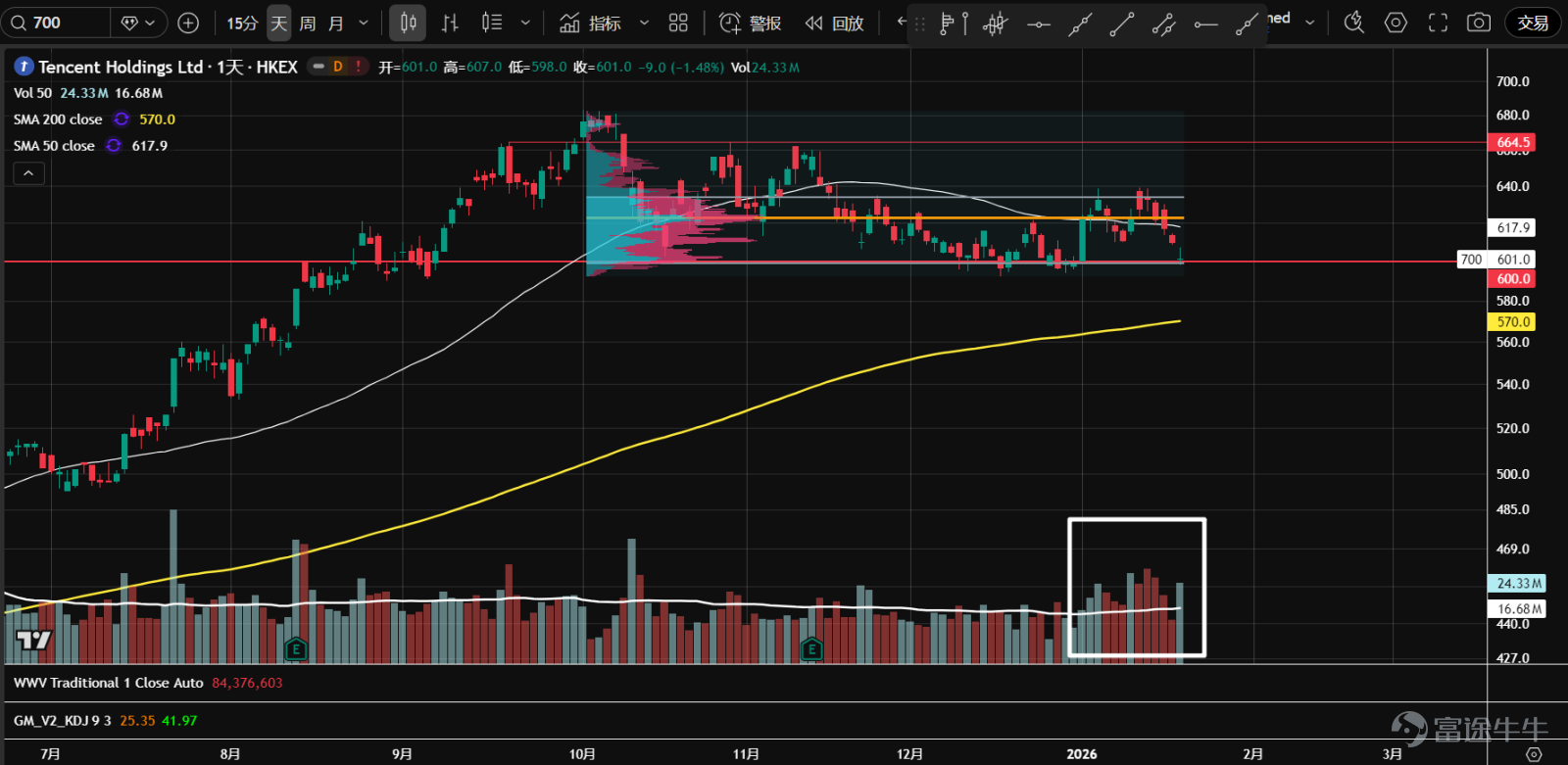
Task: Select the SMA 50 close indicator legend
Action: [54, 146]
